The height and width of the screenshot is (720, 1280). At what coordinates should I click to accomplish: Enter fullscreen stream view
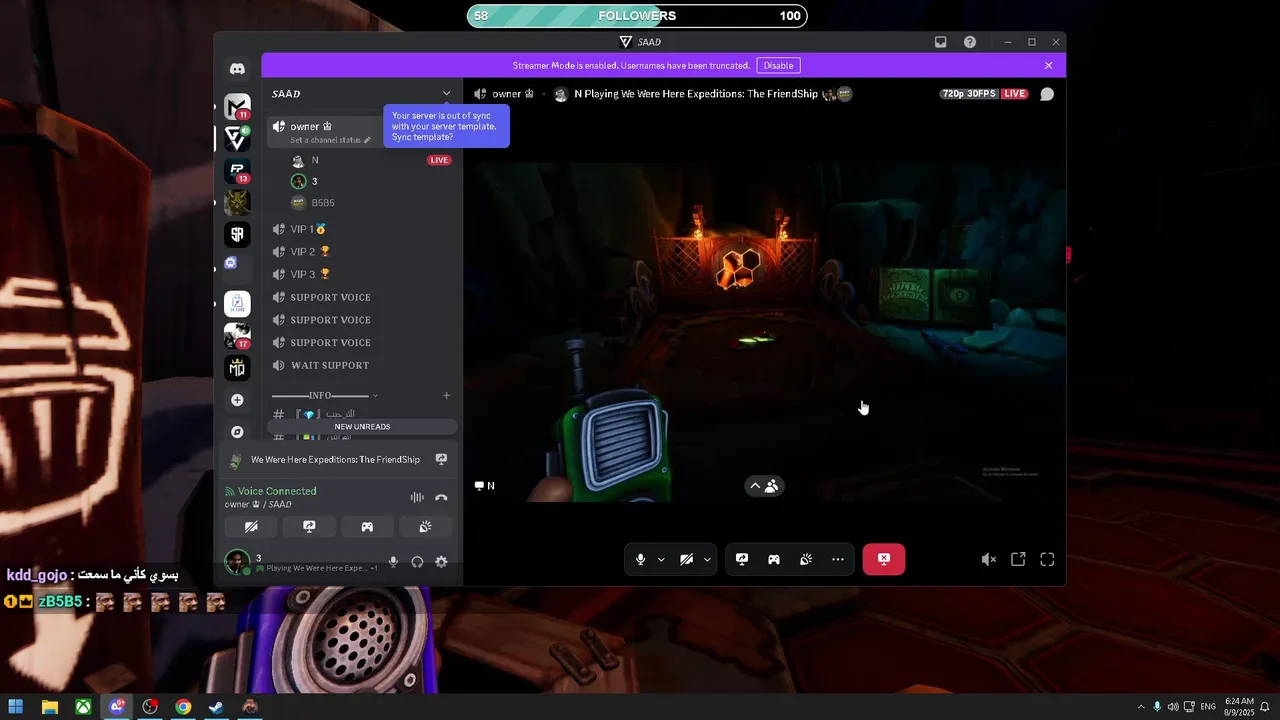[x=1047, y=560]
